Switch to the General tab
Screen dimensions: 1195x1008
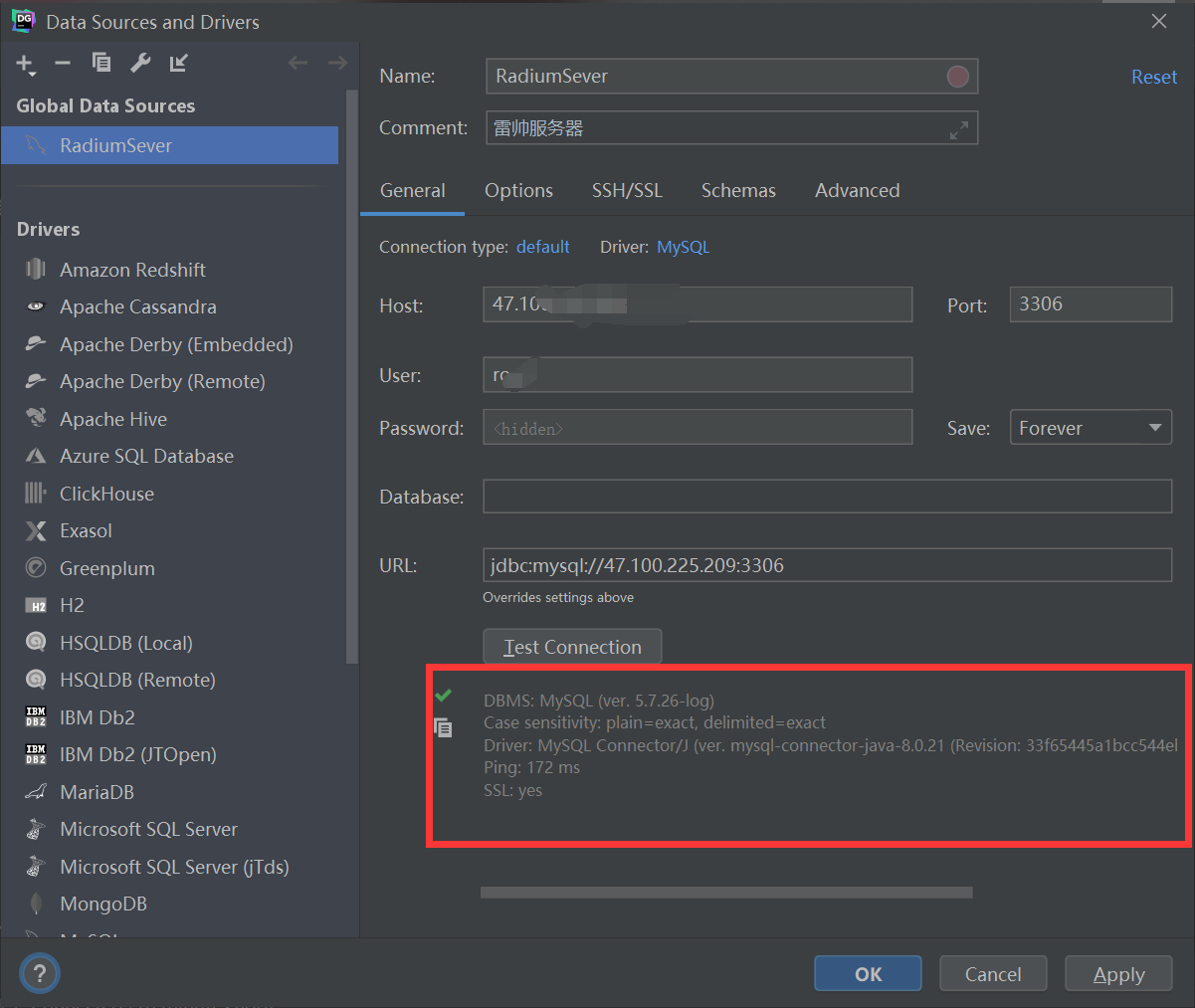(412, 190)
